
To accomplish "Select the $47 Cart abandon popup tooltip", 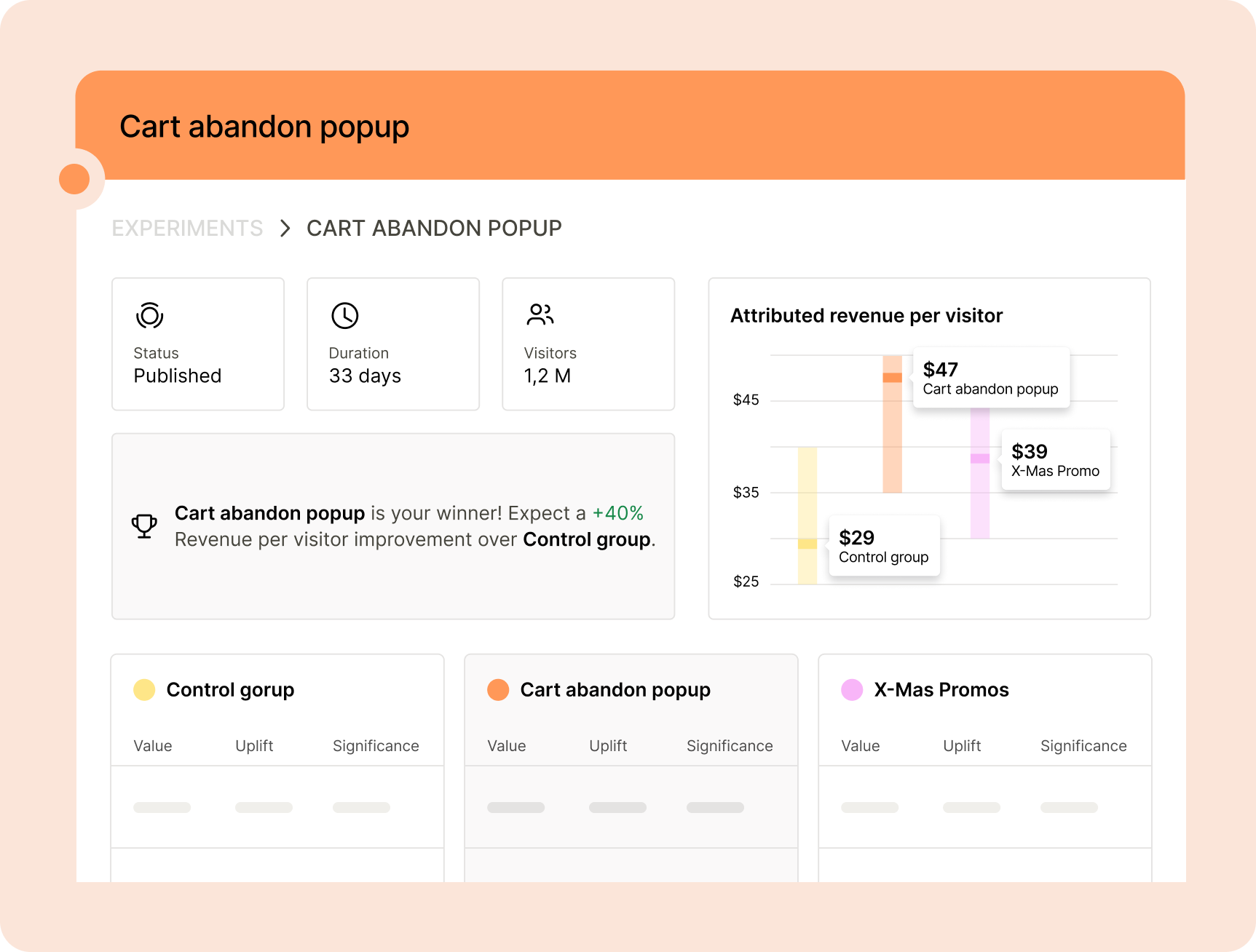I will point(991,378).
